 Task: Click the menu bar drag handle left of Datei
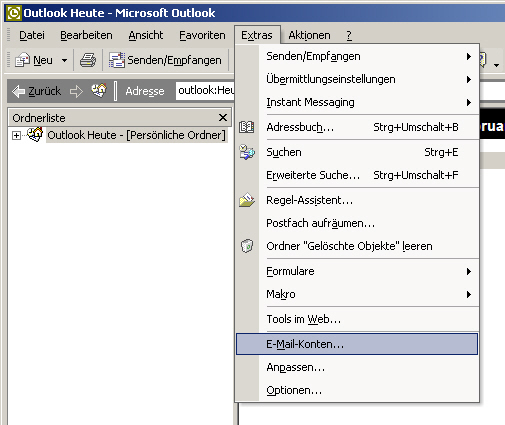point(9,35)
